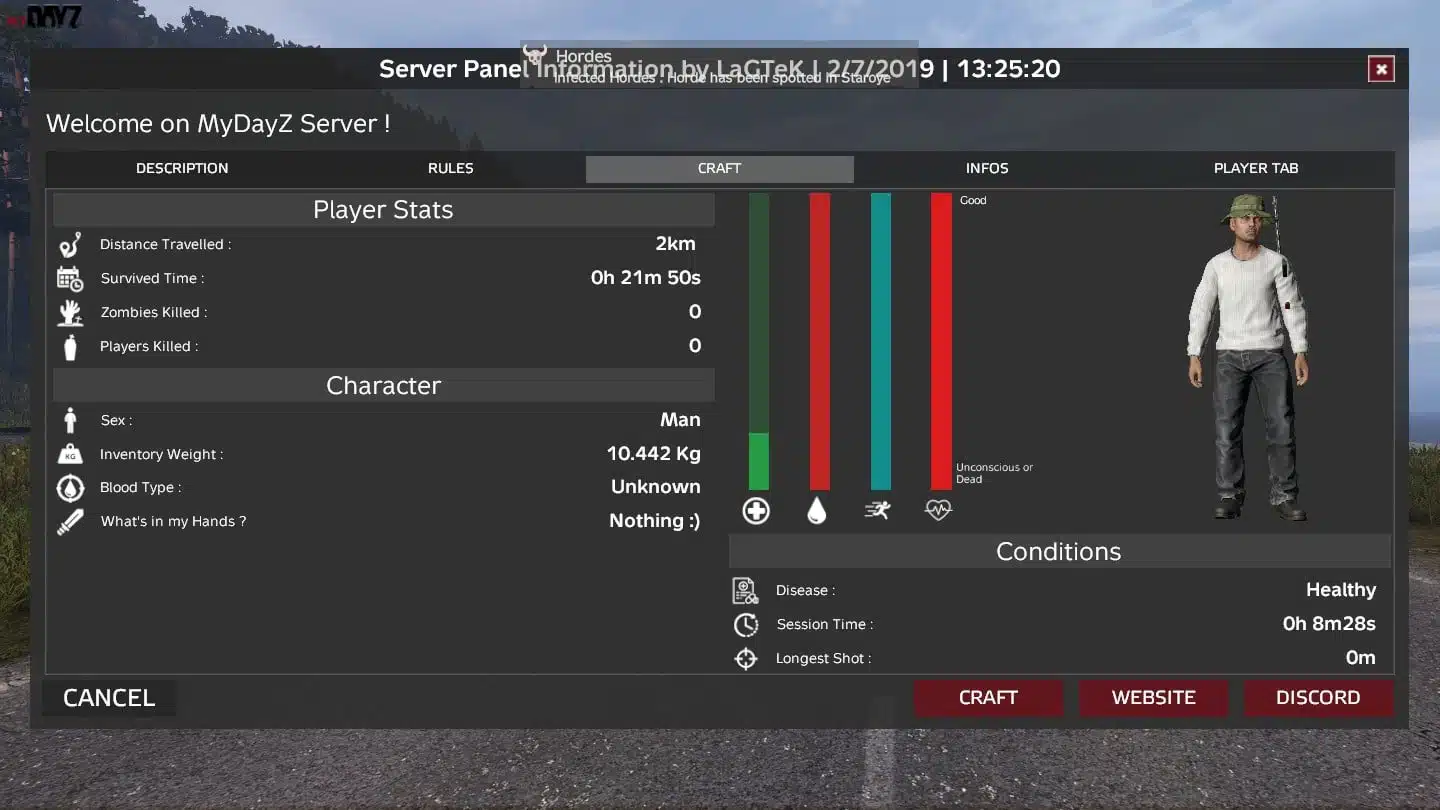1440x810 pixels.
Task: Click the 'Nothing :)' hands value
Action: point(655,521)
